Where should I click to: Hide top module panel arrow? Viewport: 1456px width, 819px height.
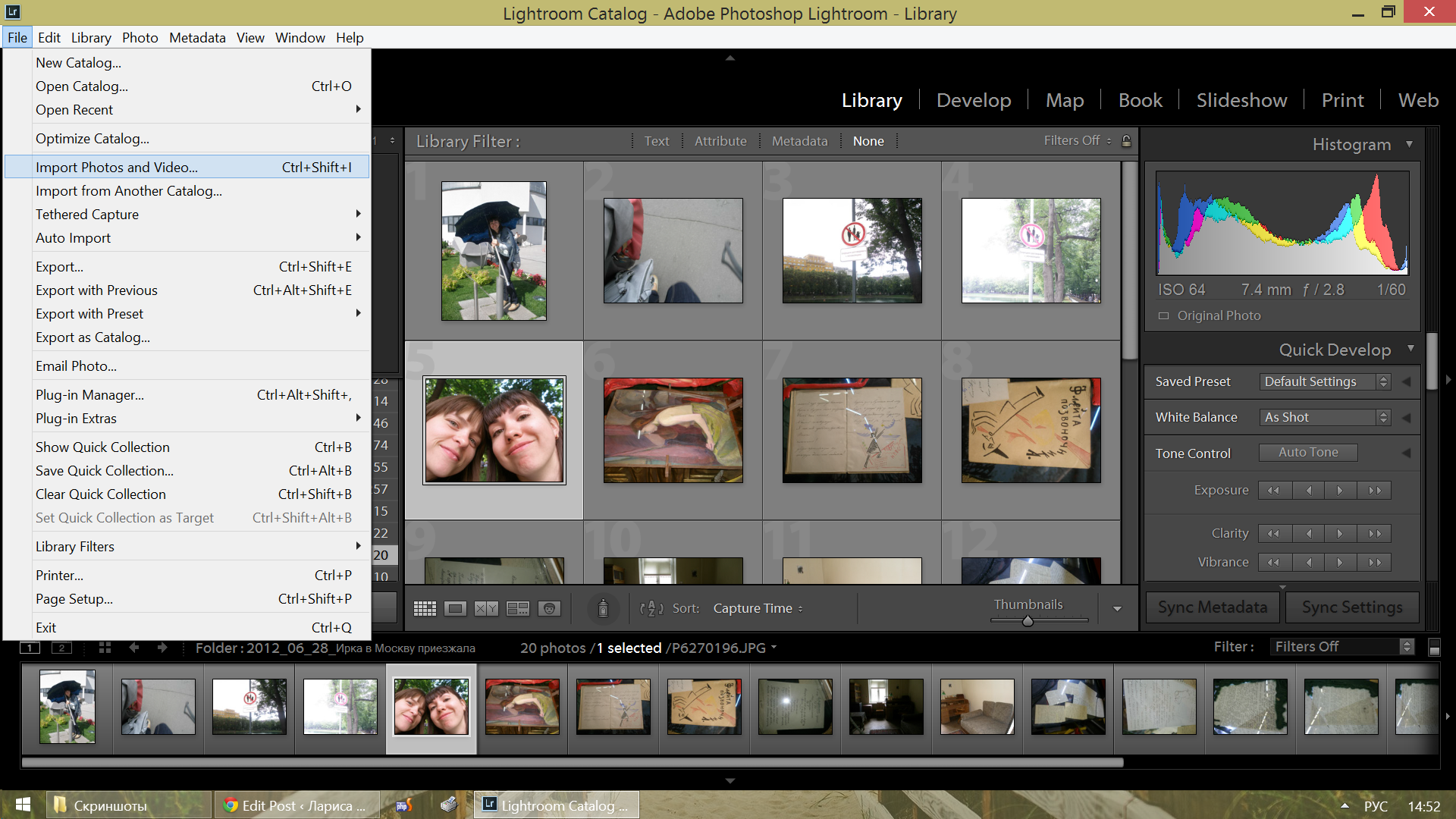click(730, 58)
